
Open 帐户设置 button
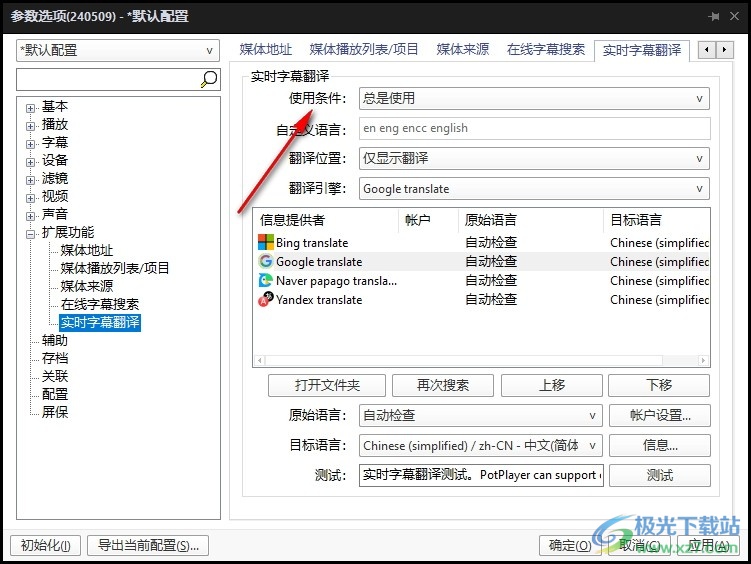click(x=660, y=416)
